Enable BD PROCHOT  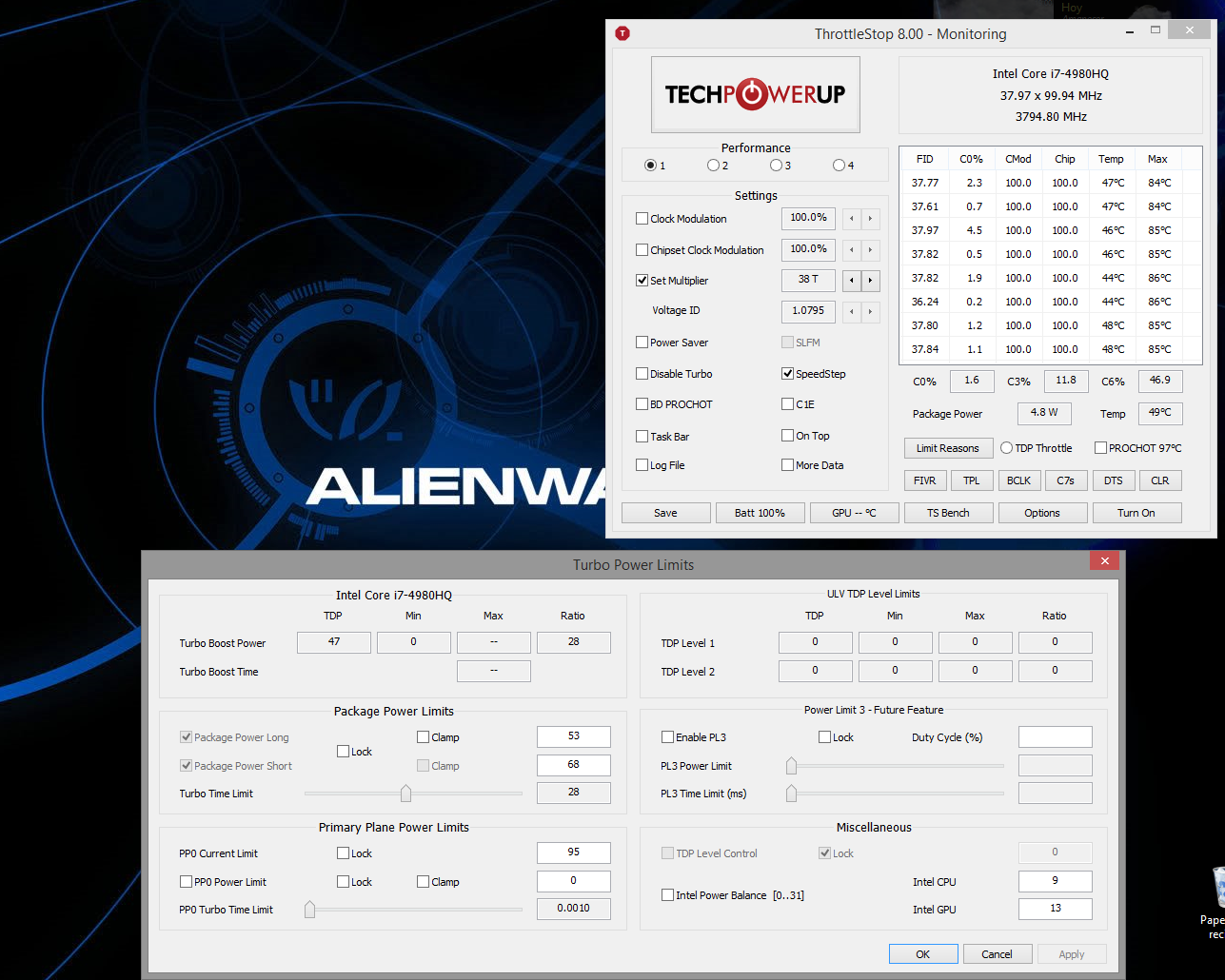[642, 404]
